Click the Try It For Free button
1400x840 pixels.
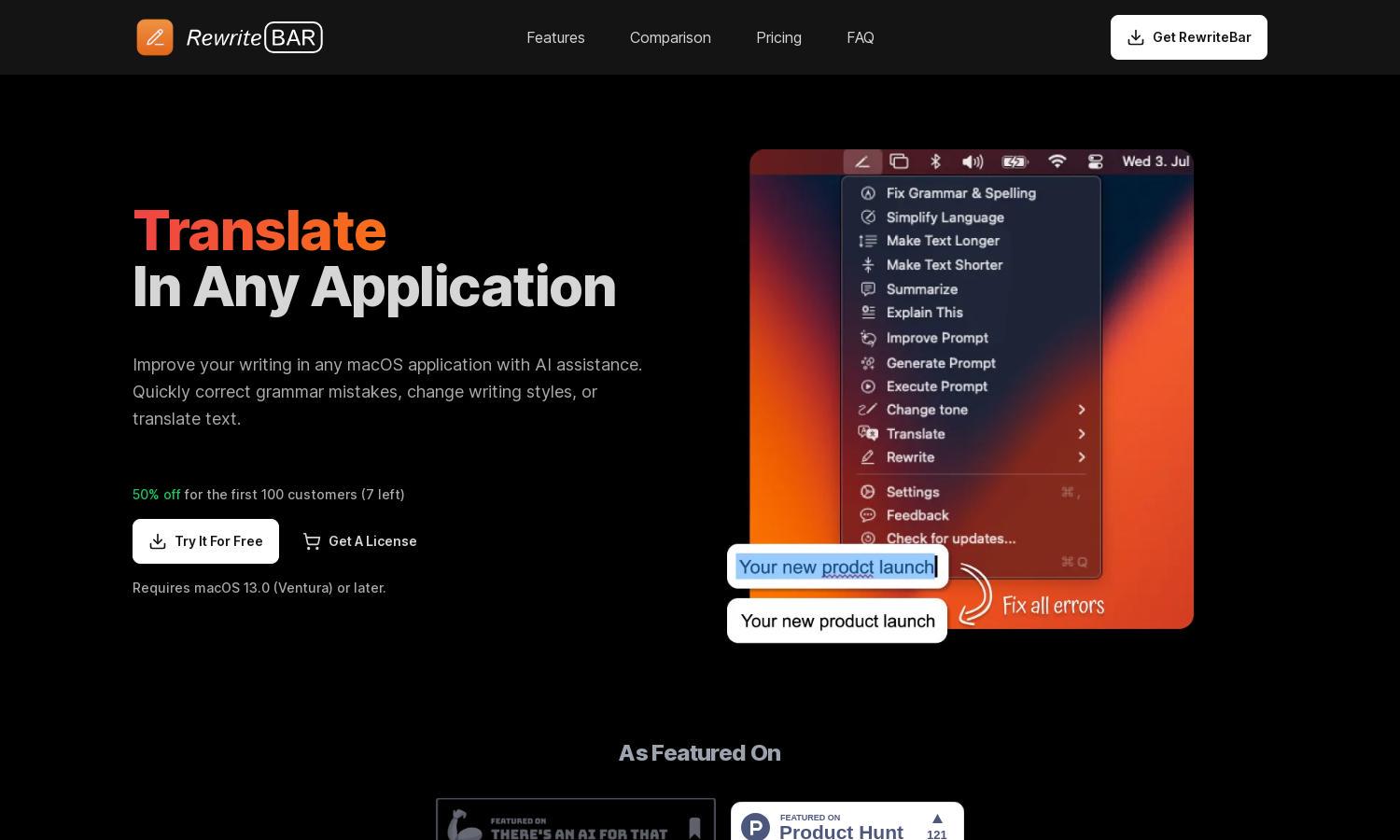tap(205, 541)
